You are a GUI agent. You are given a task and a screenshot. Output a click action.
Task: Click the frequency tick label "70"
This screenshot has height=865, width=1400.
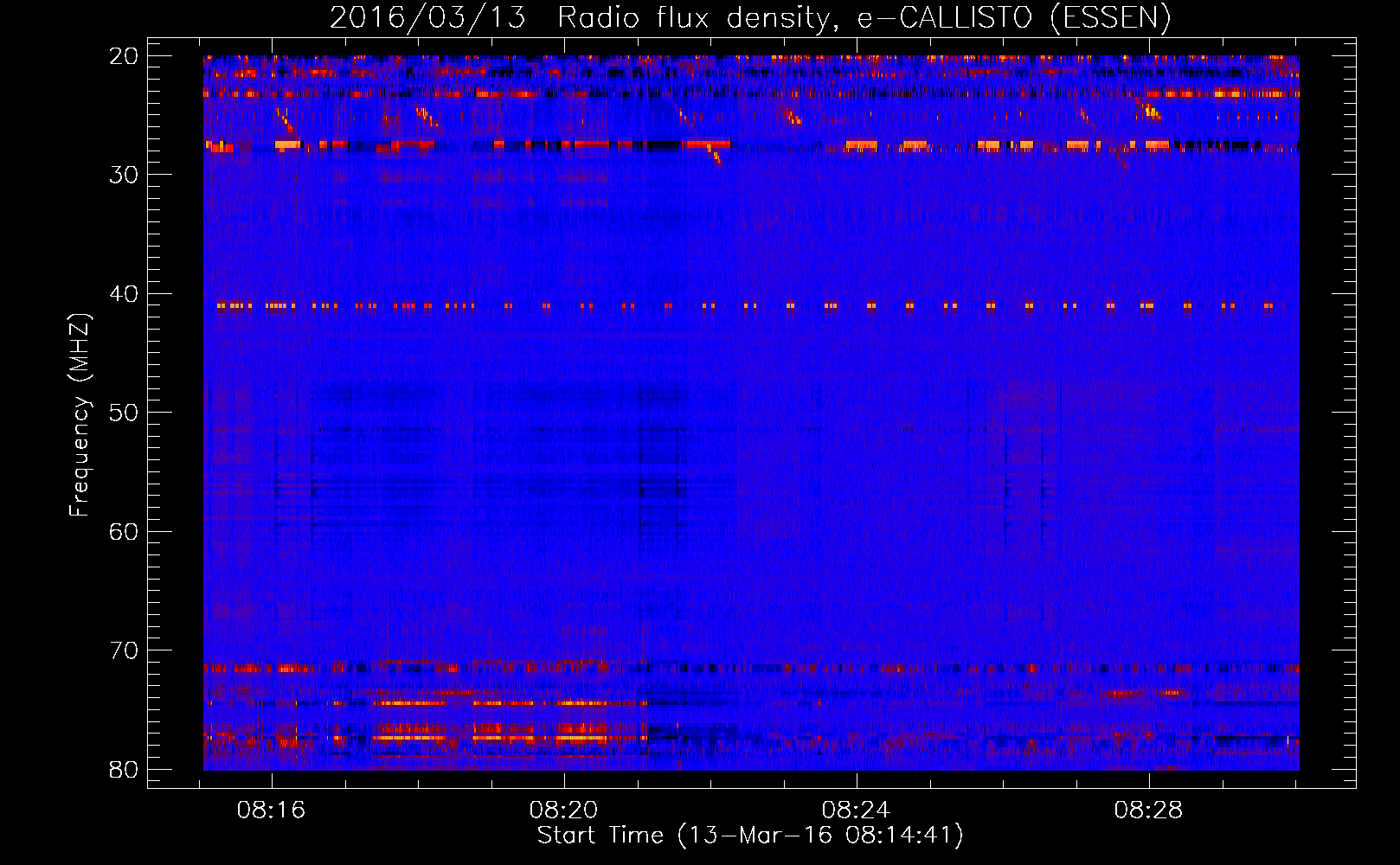tap(125, 650)
